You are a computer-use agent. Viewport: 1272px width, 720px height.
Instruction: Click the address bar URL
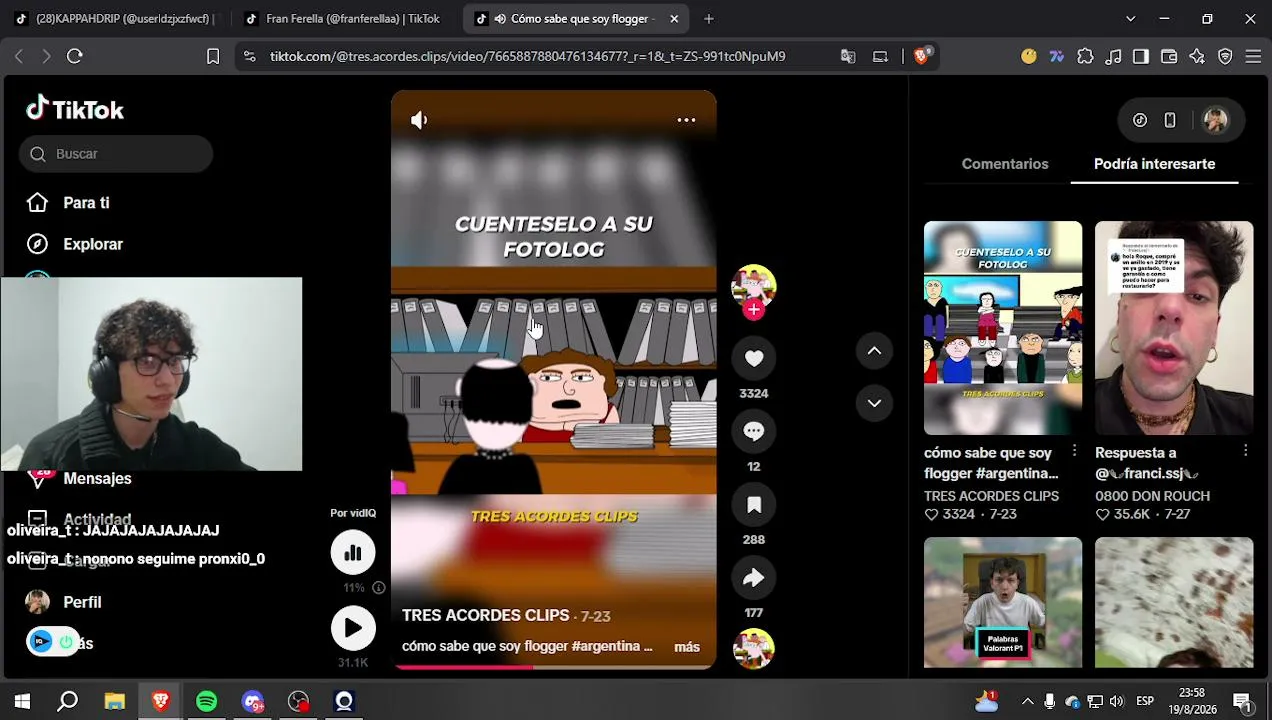[x=527, y=57]
